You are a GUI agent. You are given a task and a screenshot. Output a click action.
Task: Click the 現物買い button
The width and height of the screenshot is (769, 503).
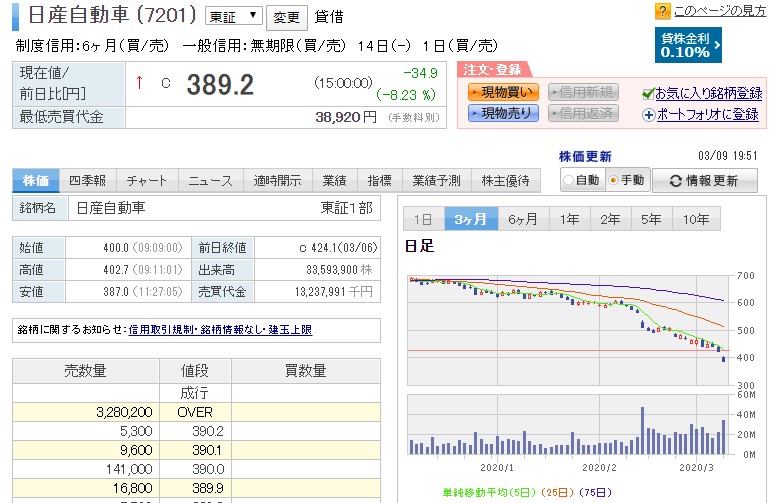pos(503,92)
